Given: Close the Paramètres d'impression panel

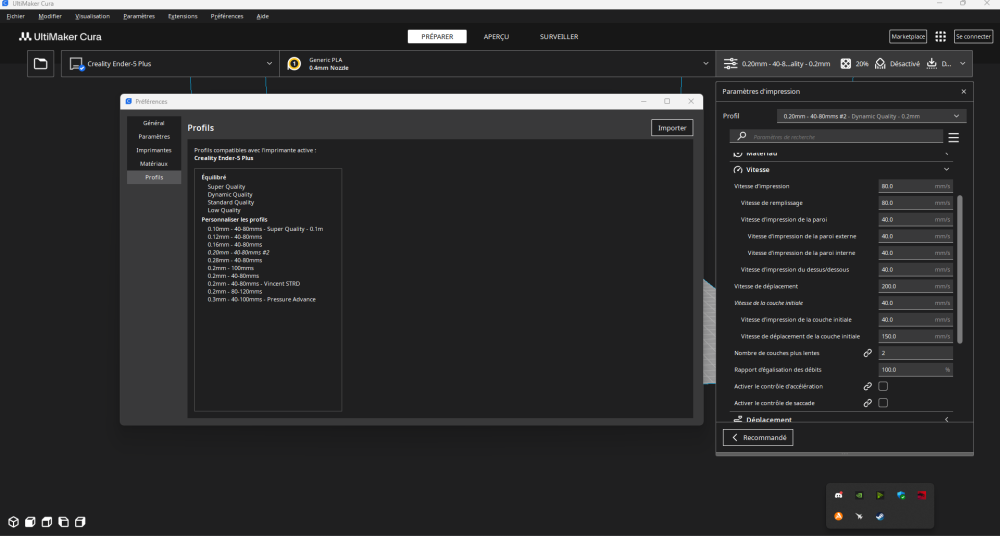Looking at the screenshot, I should coord(963,91).
